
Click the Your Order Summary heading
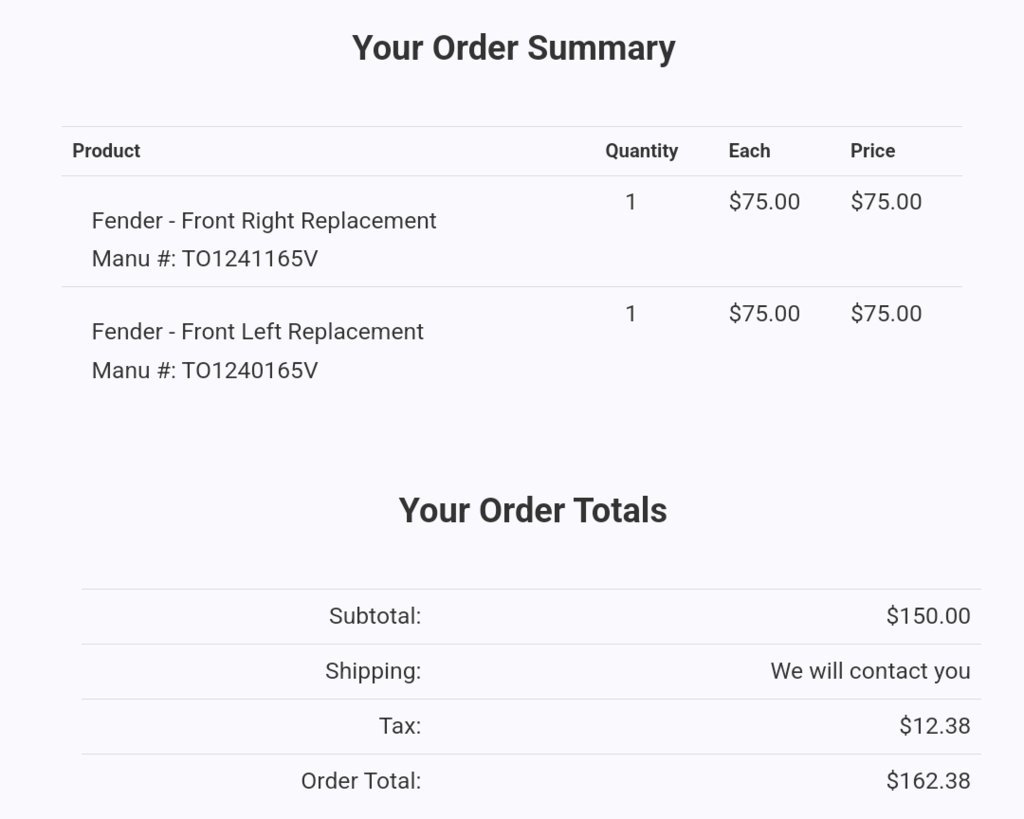coord(513,49)
